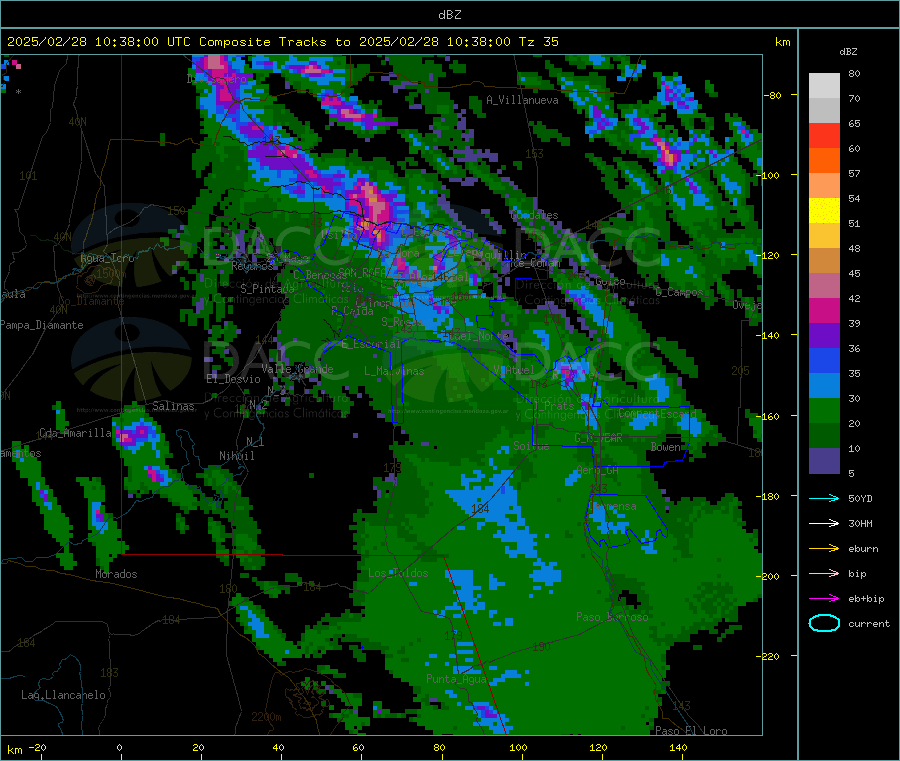Image resolution: width=900 pixels, height=761 pixels.
Task: Click the 'Cda_Amarilla' map label
Action: click(x=75, y=433)
